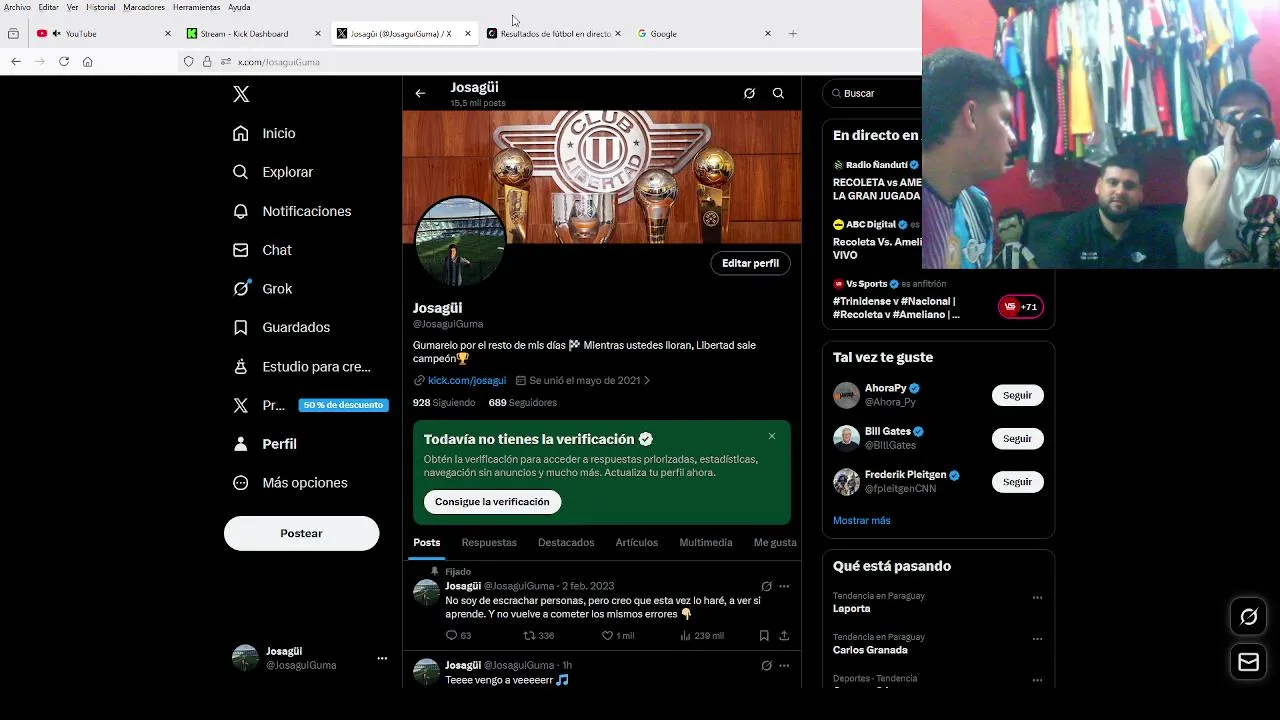1280x720 pixels.
Task: Open Perfil in sidebar
Action: click(x=266, y=444)
